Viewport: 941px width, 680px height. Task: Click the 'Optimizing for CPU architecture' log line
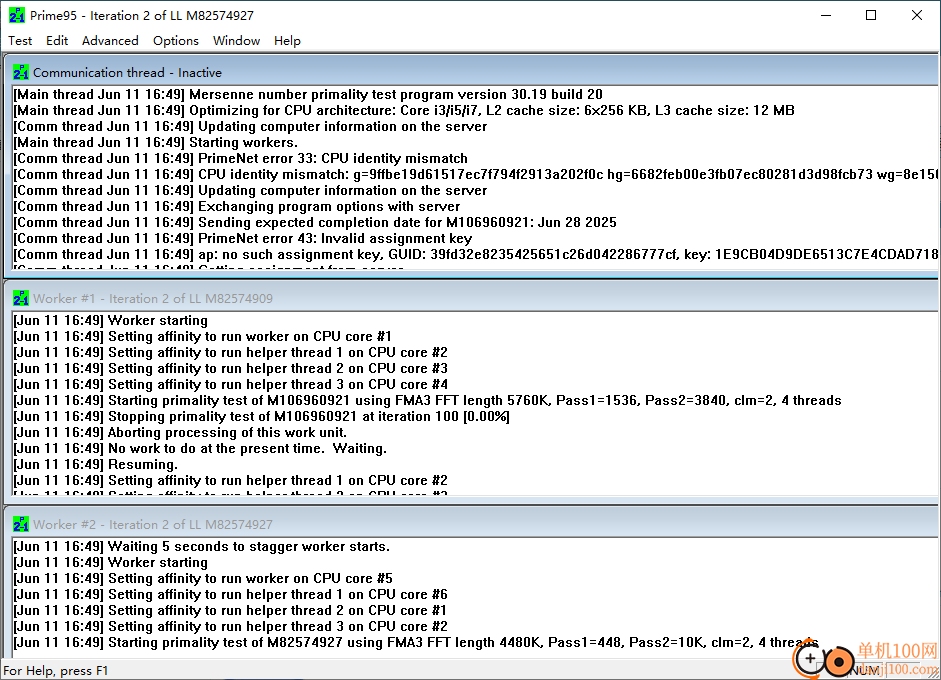[404, 111]
